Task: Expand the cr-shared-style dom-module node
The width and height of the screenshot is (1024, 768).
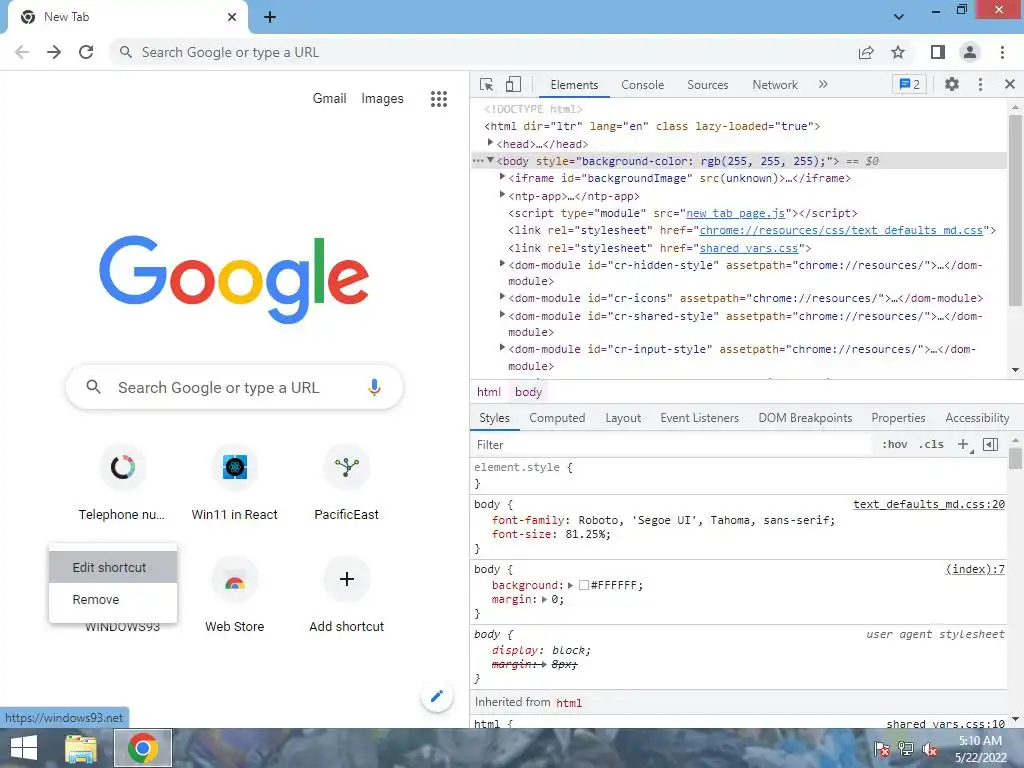Action: click(x=502, y=315)
